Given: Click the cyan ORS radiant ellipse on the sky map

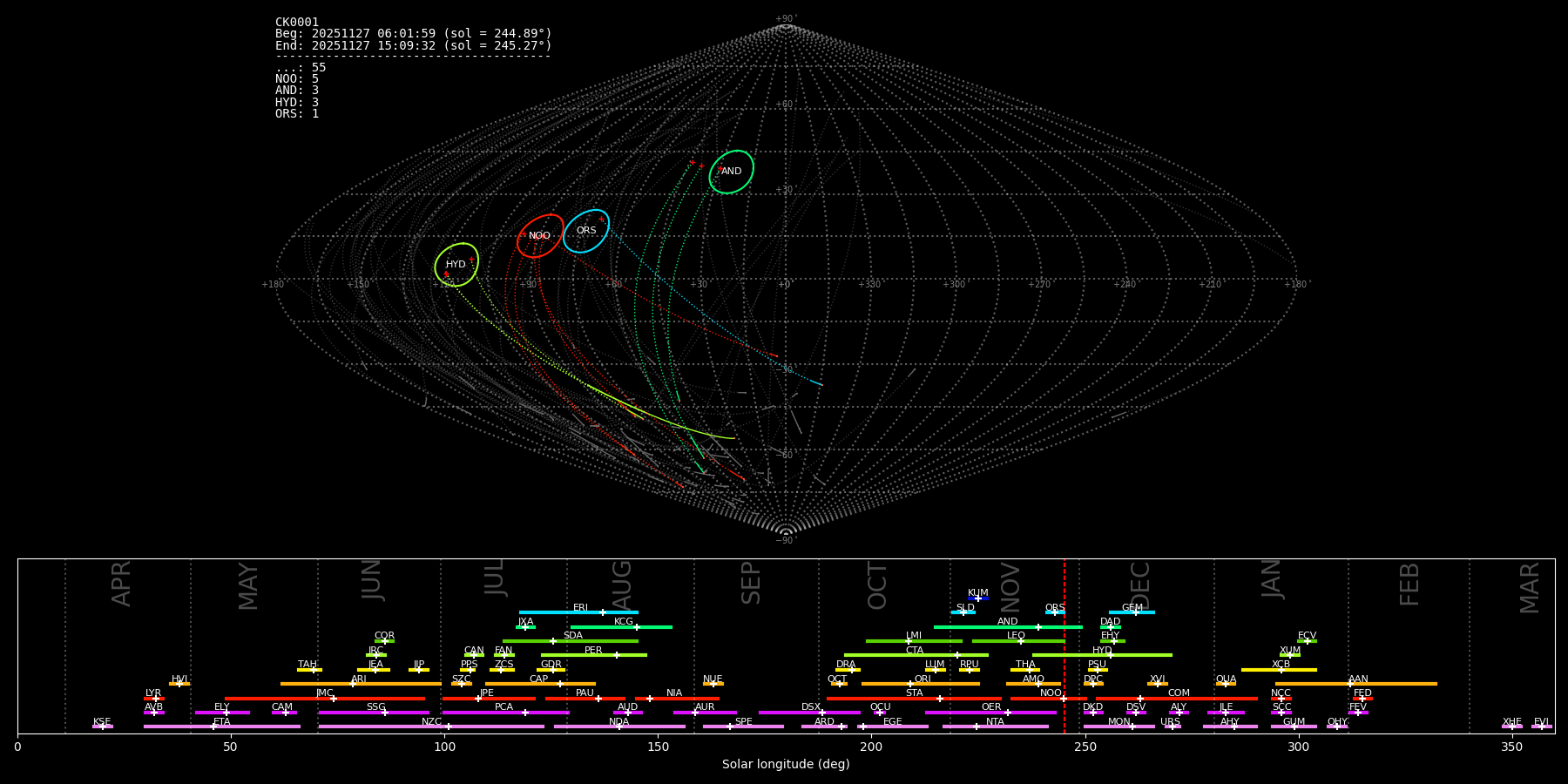Looking at the screenshot, I should [586, 231].
